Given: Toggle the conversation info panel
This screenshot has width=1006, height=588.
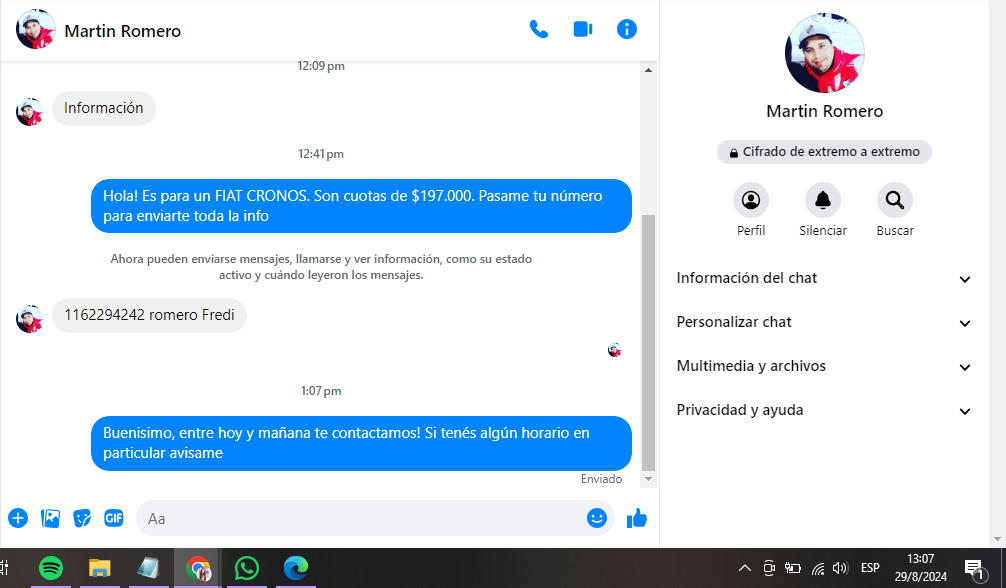Looking at the screenshot, I should tap(627, 30).
